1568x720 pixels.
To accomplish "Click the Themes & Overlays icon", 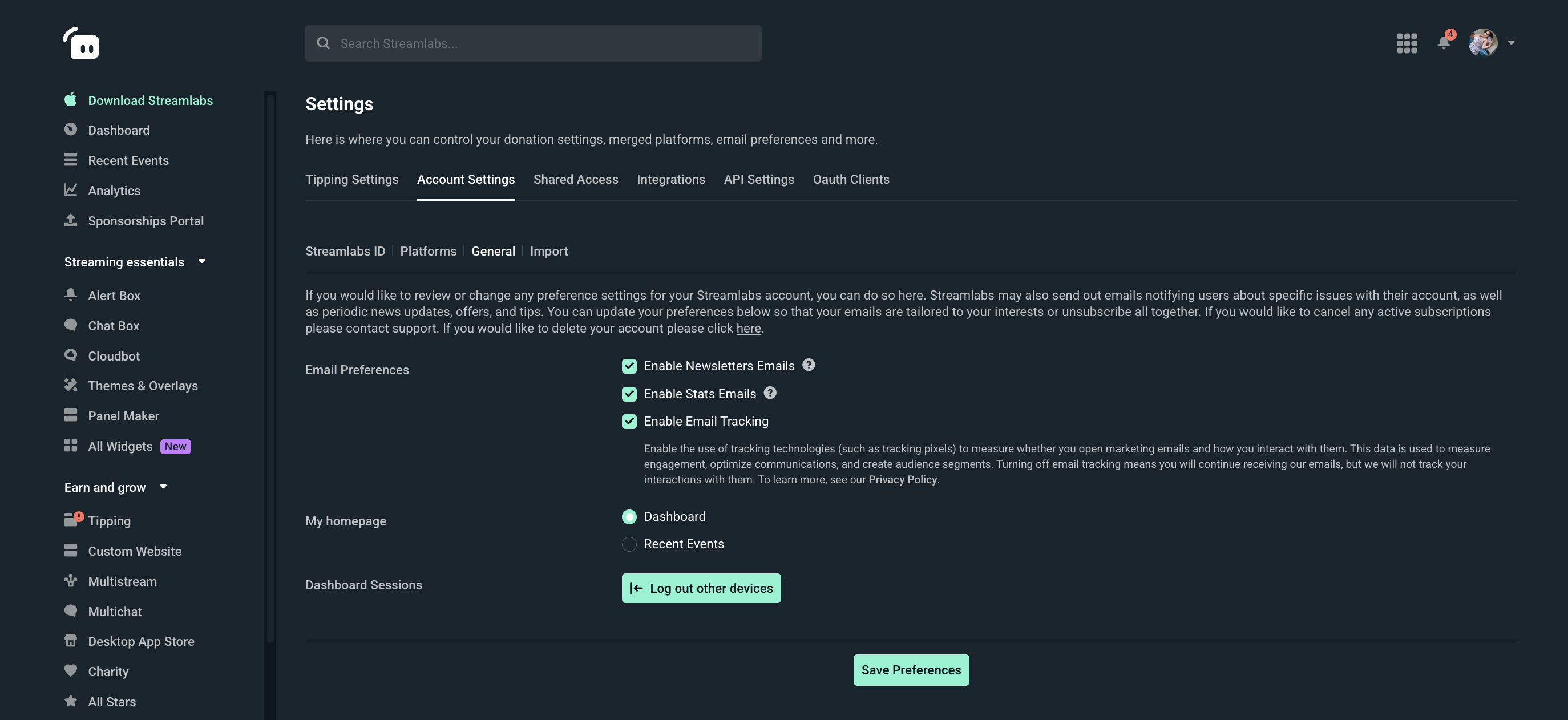I will pyautogui.click(x=71, y=385).
